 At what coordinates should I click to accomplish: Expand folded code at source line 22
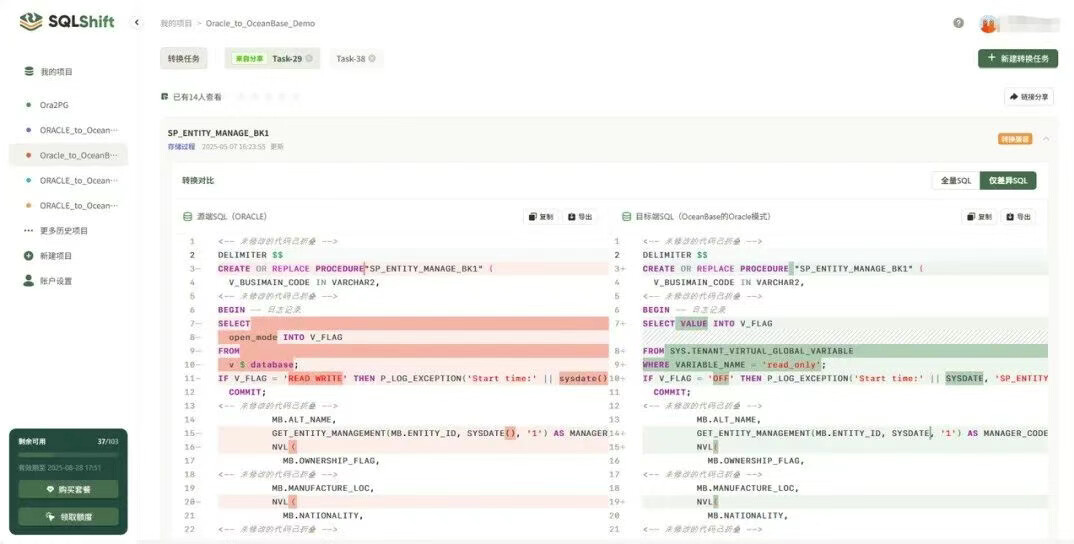tap(277, 529)
